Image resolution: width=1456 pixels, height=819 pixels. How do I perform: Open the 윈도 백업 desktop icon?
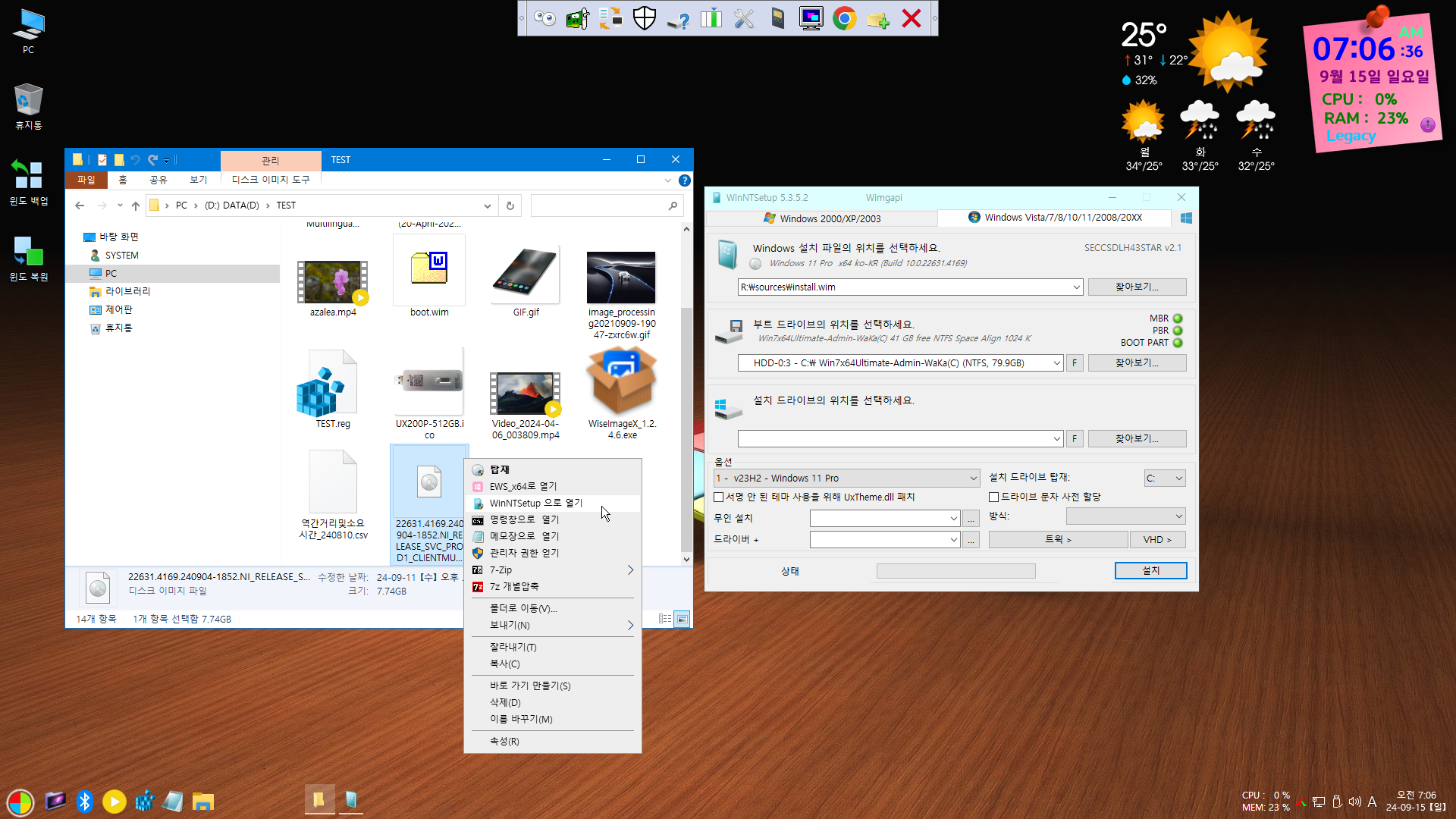pyautogui.click(x=29, y=182)
